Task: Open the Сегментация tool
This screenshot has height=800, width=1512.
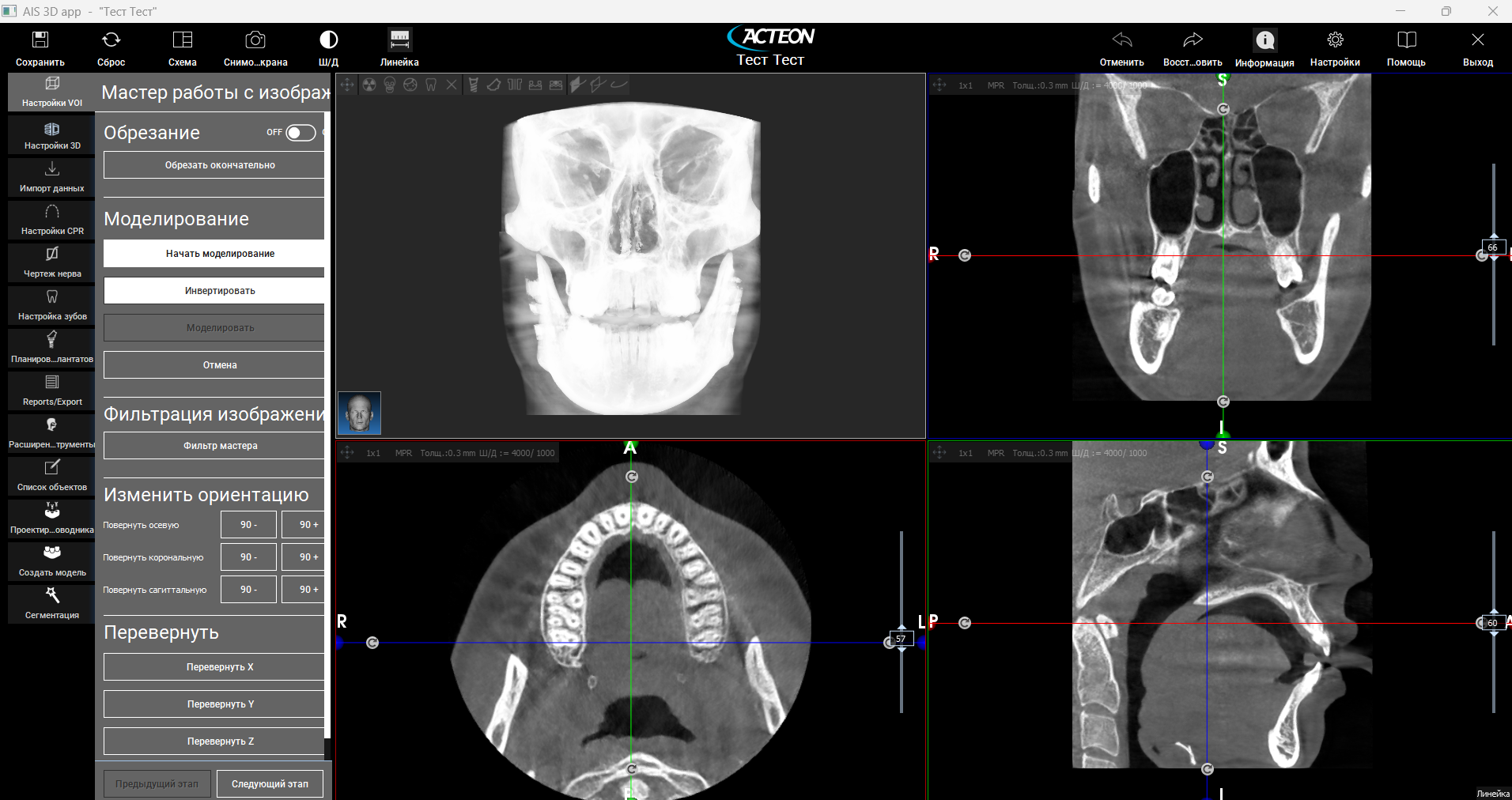Action: click(x=52, y=604)
